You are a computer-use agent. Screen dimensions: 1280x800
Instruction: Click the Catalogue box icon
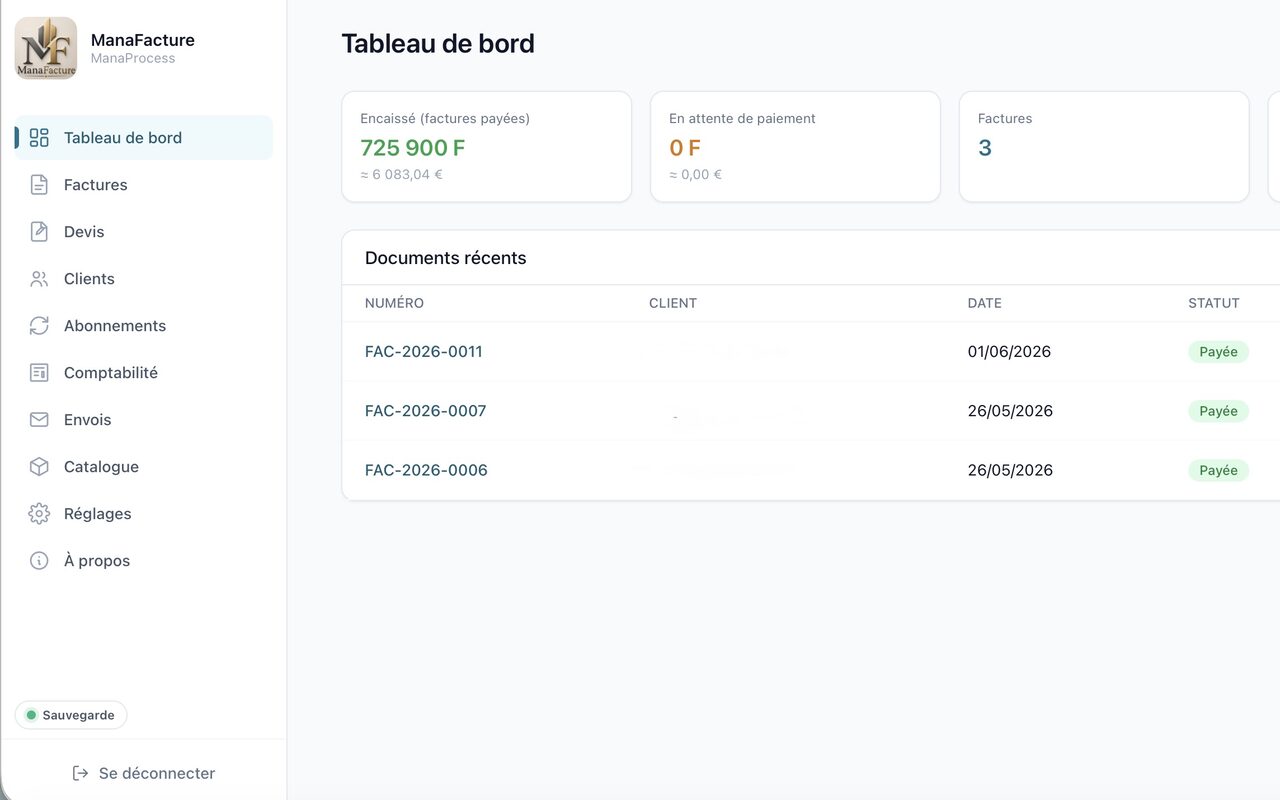click(39, 467)
